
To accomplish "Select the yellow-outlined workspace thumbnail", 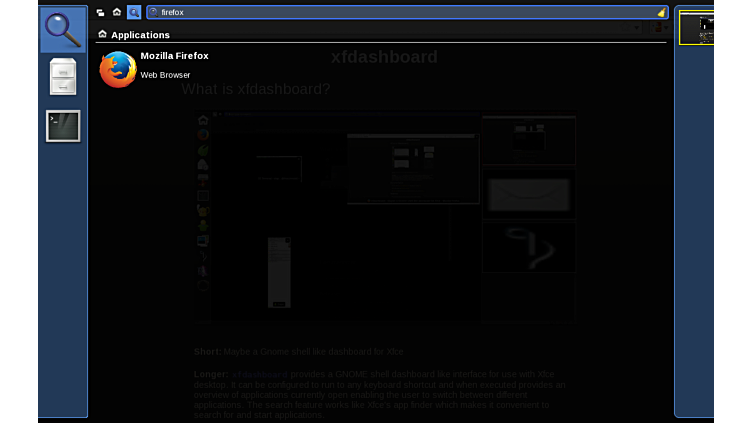I will (x=696, y=29).
